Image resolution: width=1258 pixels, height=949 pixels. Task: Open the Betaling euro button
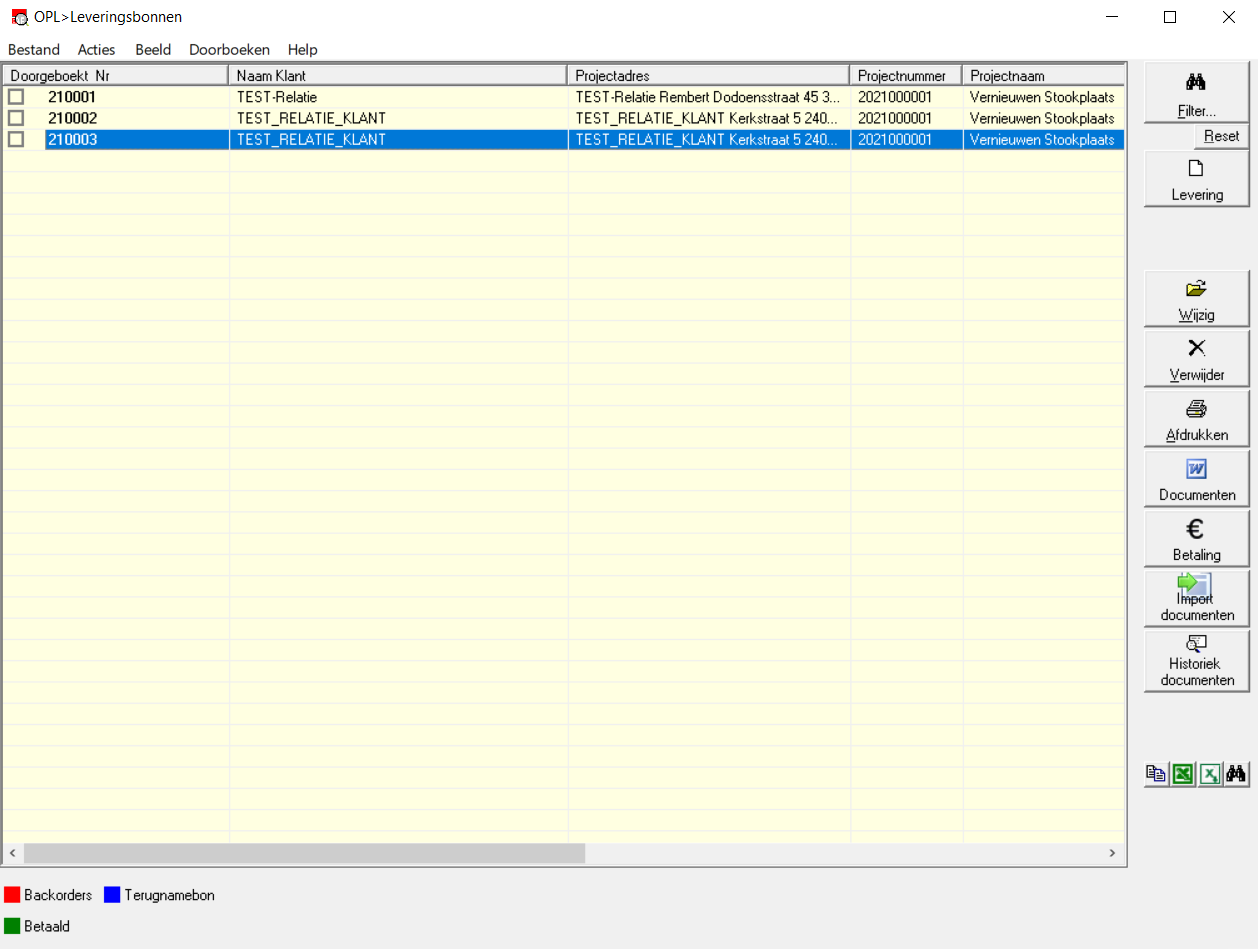coord(1196,539)
